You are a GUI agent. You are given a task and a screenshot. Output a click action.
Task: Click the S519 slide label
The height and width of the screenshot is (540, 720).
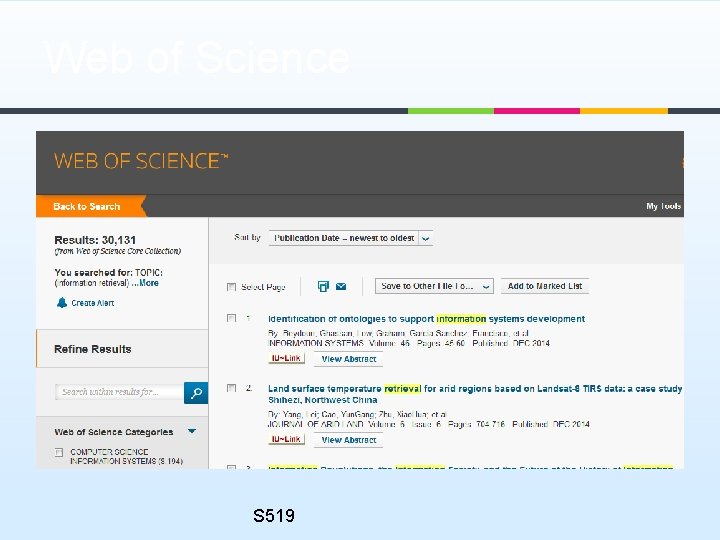[x=274, y=515]
